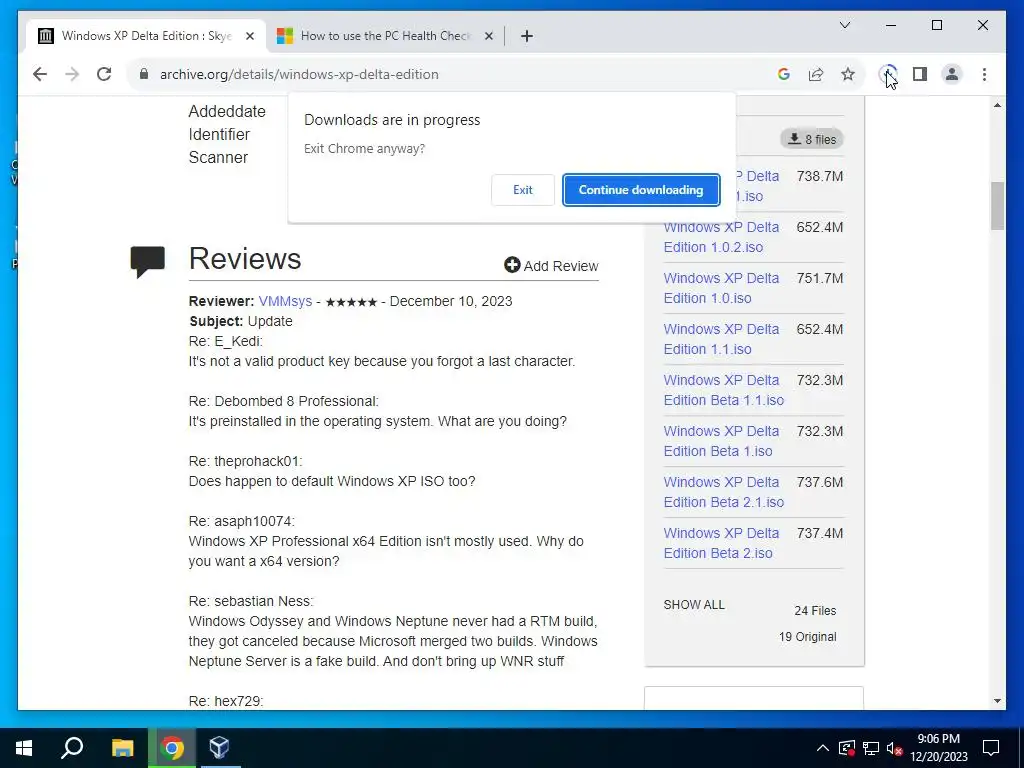Click SHOW ALL files link
Image resolution: width=1024 pixels, height=768 pixels.
tap(694, 605)
